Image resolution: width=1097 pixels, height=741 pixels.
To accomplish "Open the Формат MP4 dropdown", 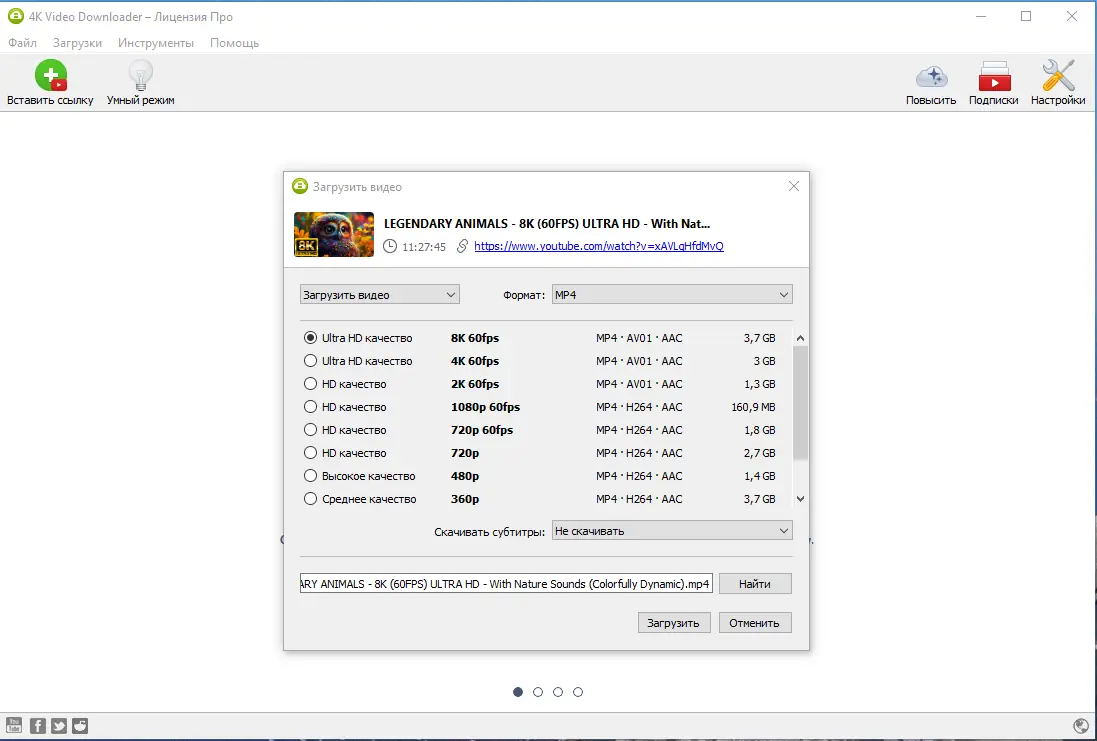I will 672,295.
